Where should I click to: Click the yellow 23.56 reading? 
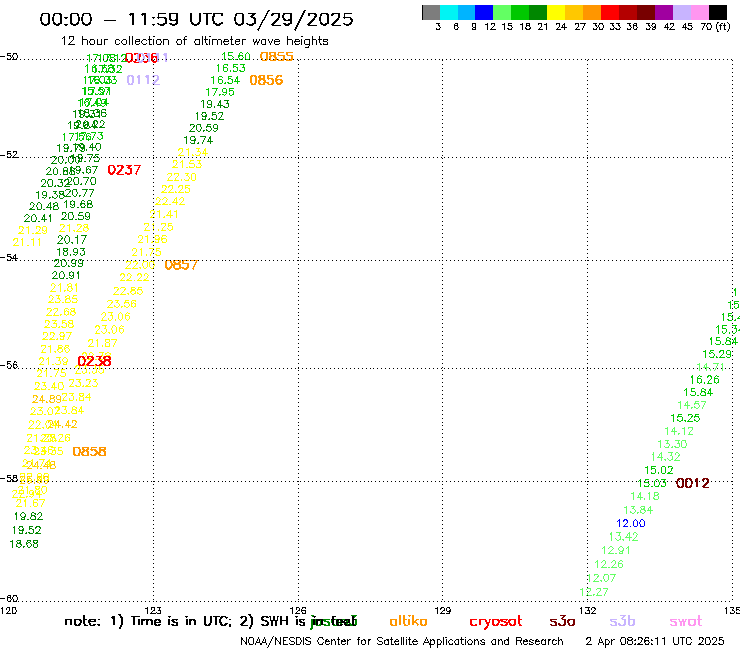122,304
